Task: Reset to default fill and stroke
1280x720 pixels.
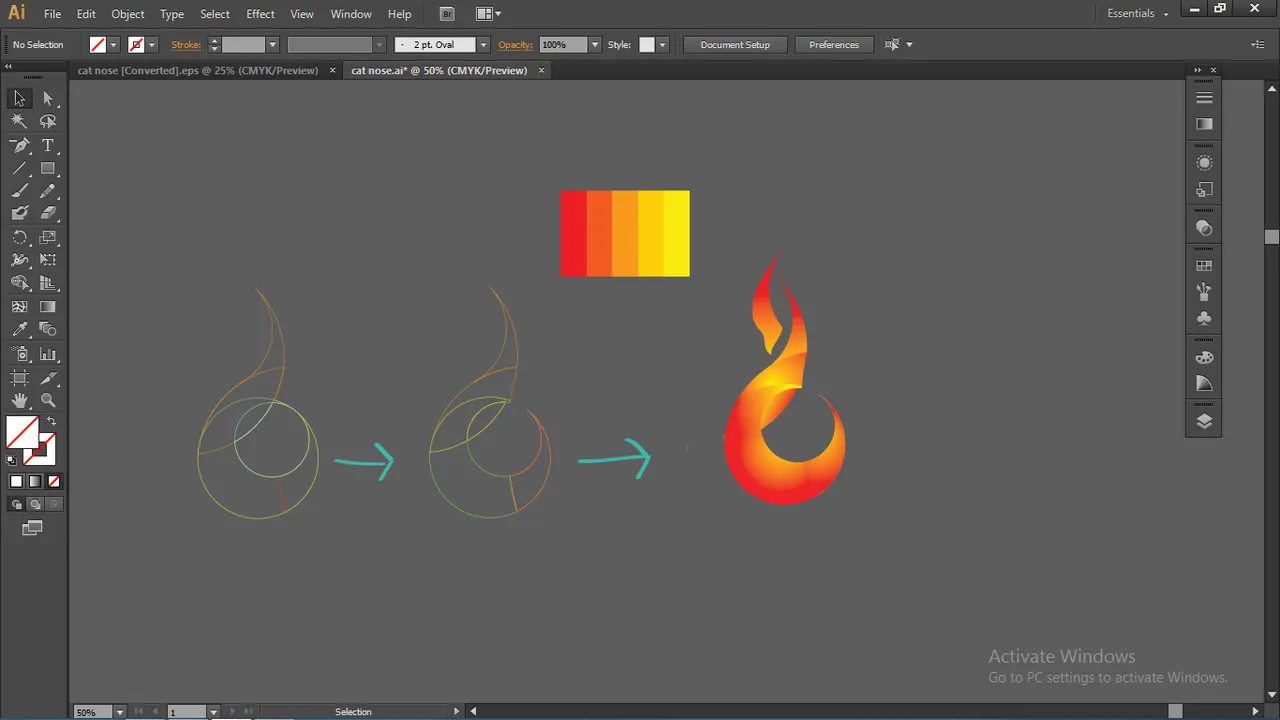Action: pos(12,460)
